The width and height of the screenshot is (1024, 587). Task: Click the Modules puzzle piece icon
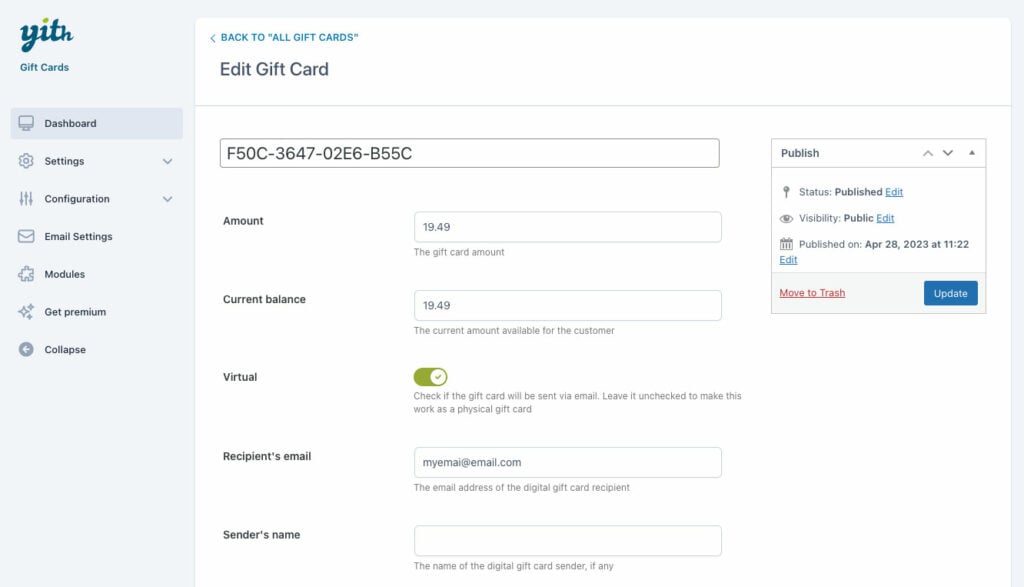click(26, 274)
